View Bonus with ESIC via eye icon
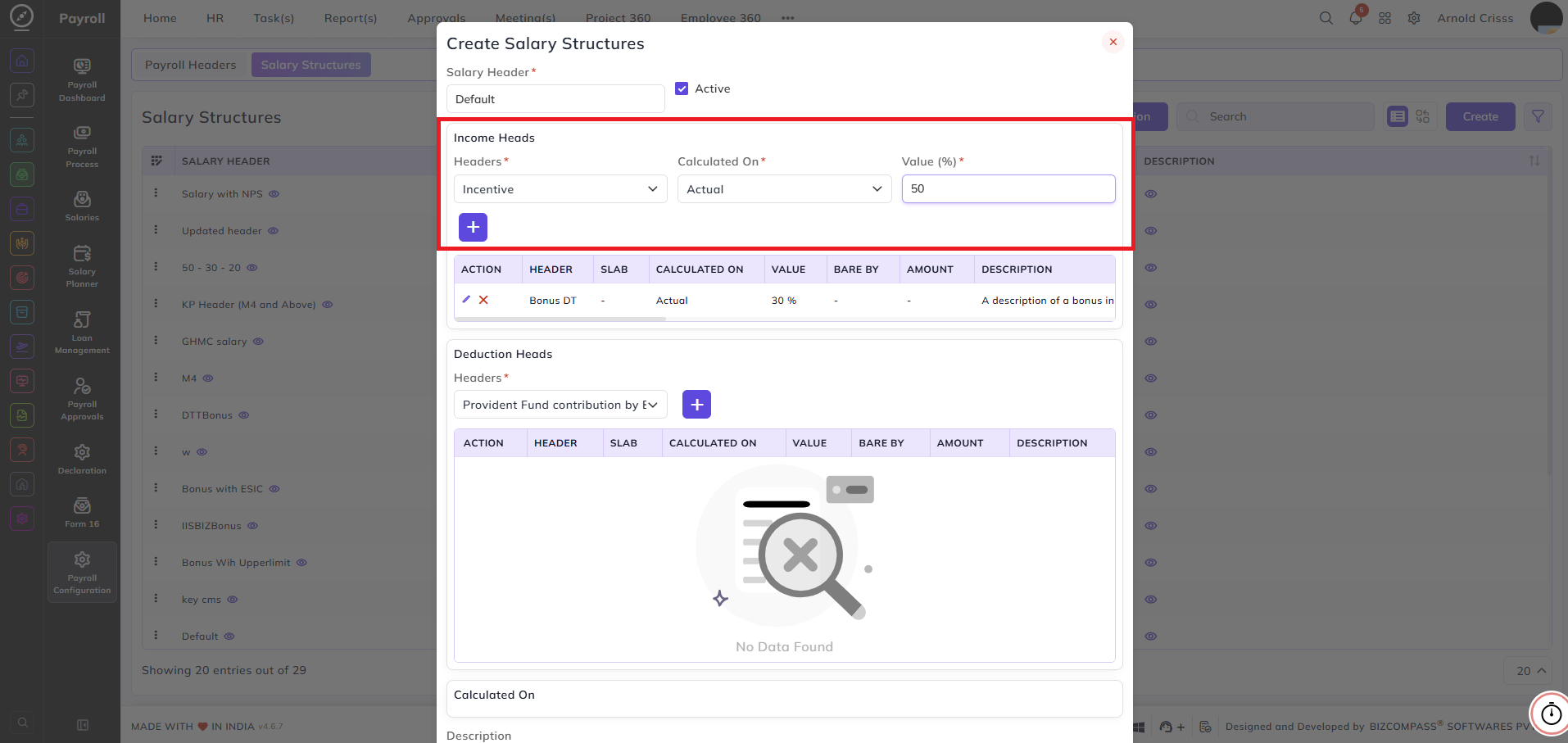 pos(274,489)
